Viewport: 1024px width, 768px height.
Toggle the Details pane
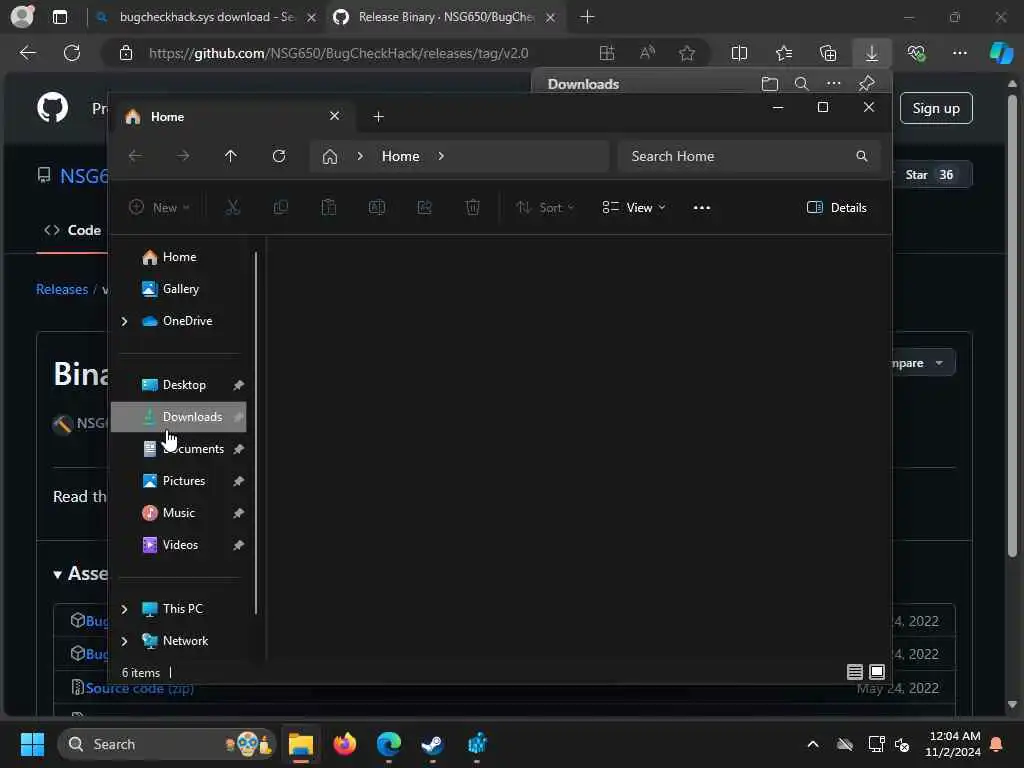pos(837,208)
